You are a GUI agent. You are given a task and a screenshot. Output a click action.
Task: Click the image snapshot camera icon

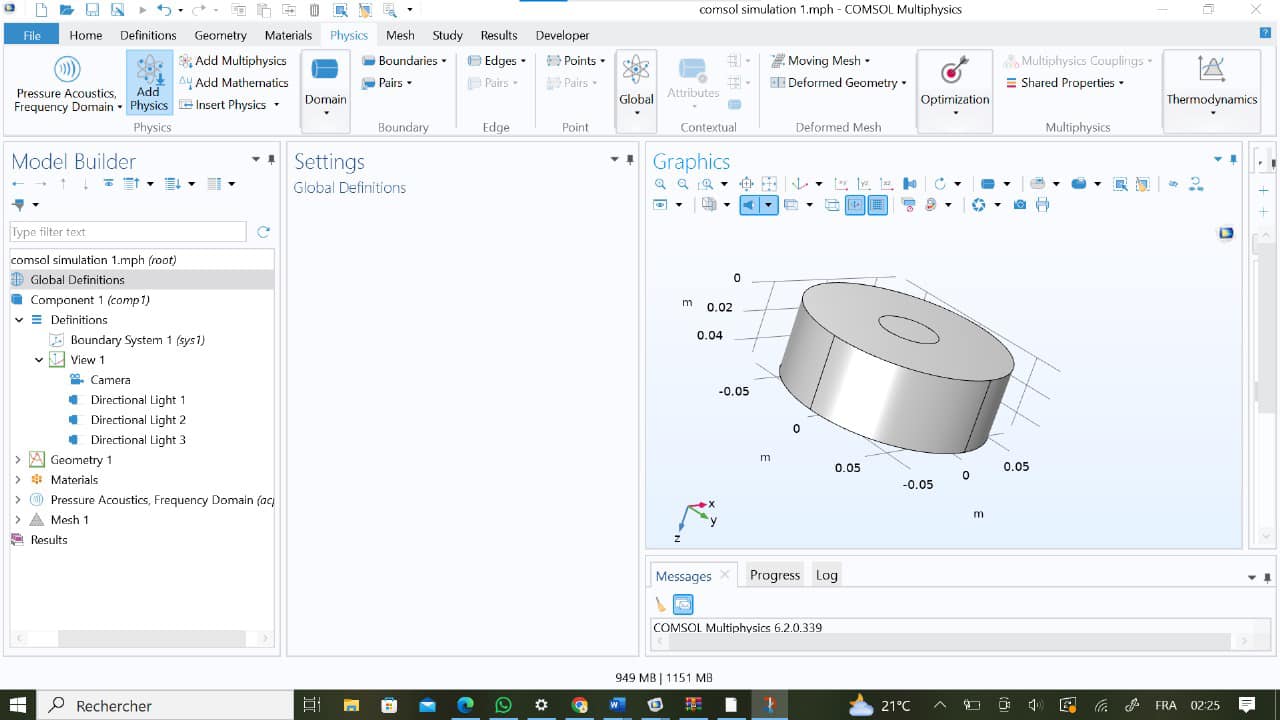(x=1019, y=205)
